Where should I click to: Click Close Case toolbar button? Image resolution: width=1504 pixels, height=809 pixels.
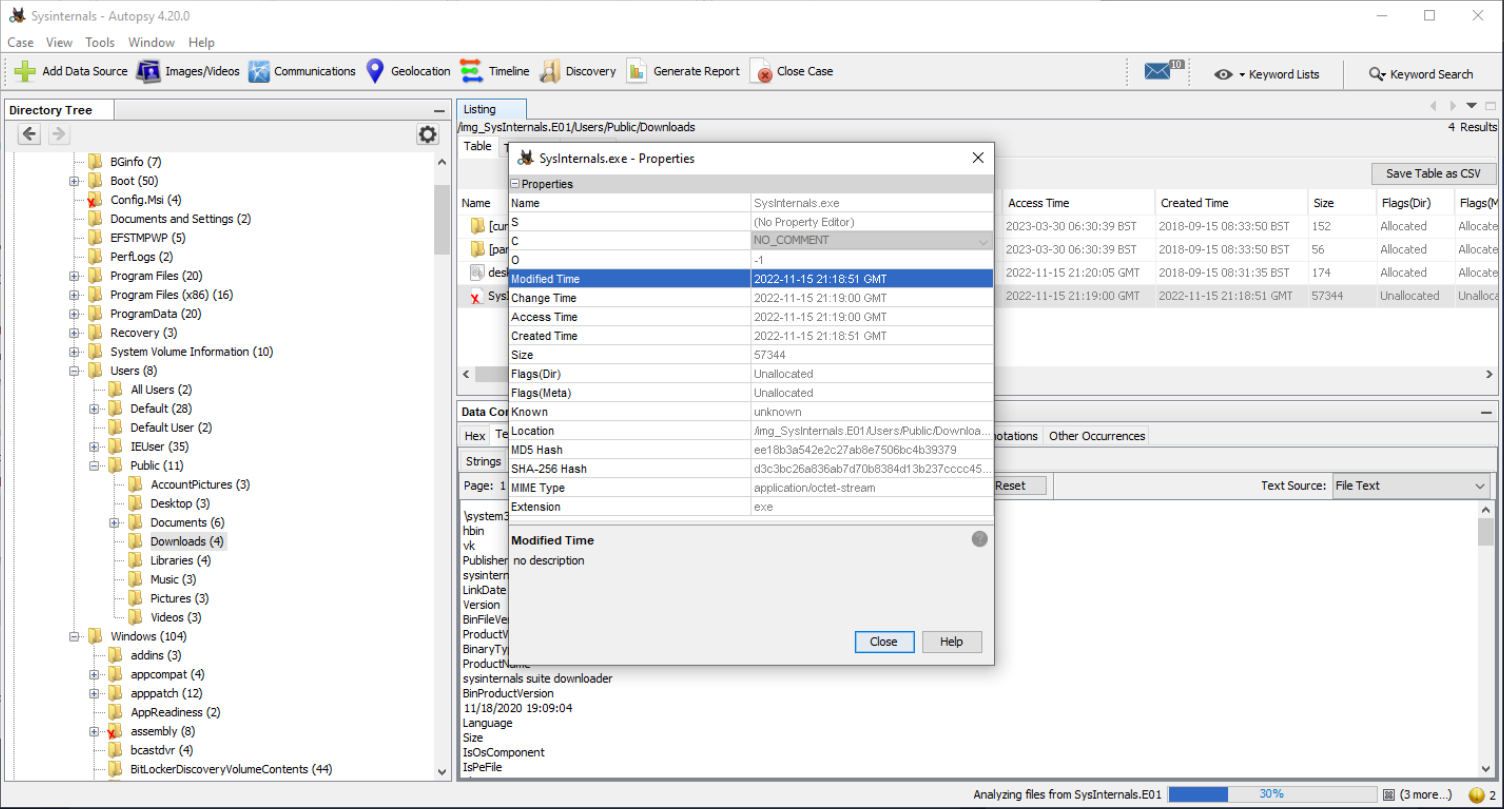click(x=791, y=72)
